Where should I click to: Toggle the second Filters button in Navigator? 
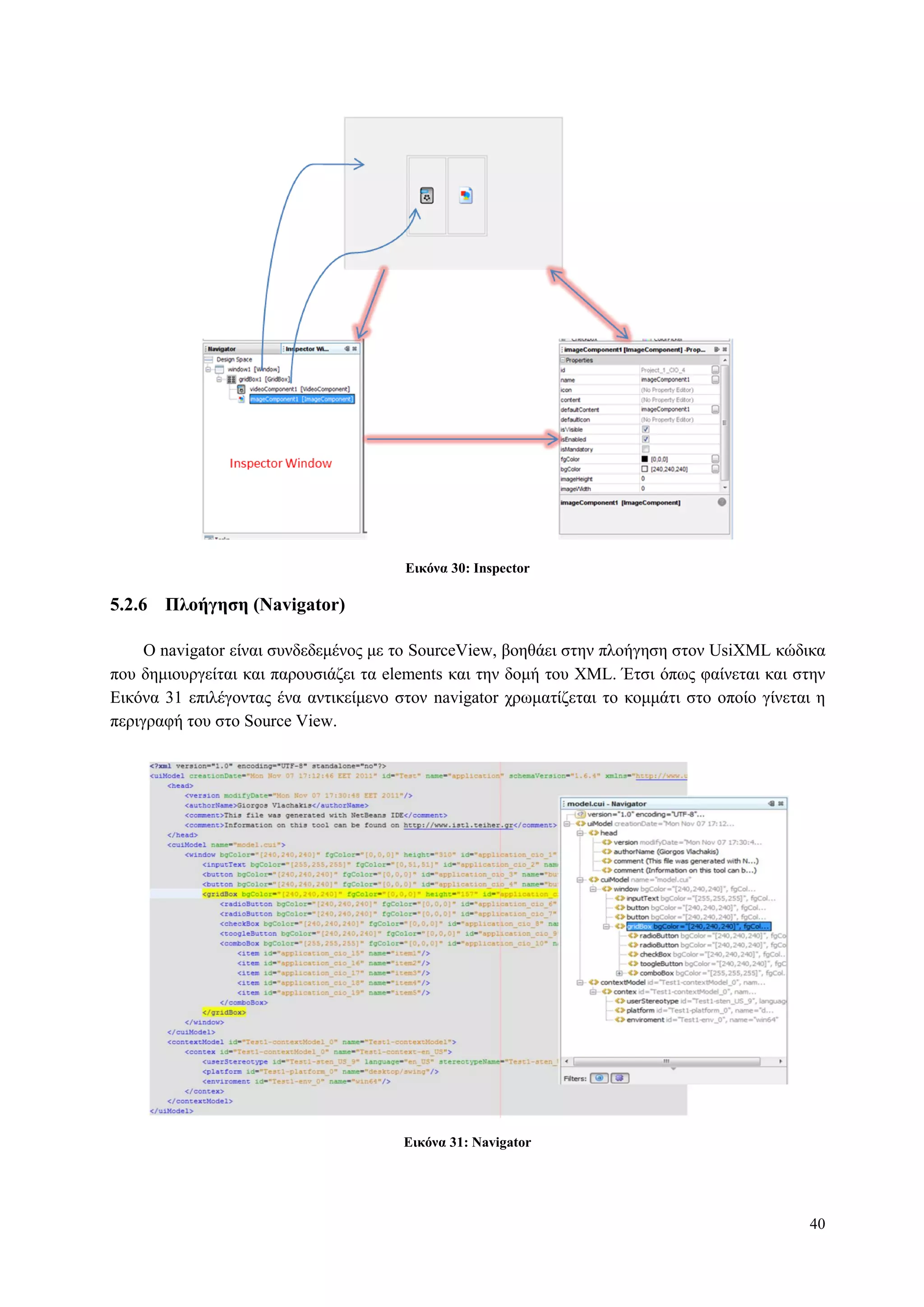619,1078
